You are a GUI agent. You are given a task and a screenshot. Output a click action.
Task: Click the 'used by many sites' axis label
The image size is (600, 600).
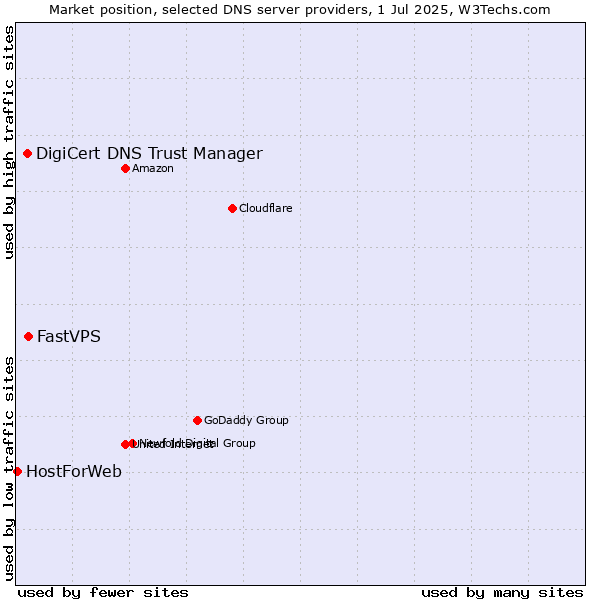coord(502,593)
